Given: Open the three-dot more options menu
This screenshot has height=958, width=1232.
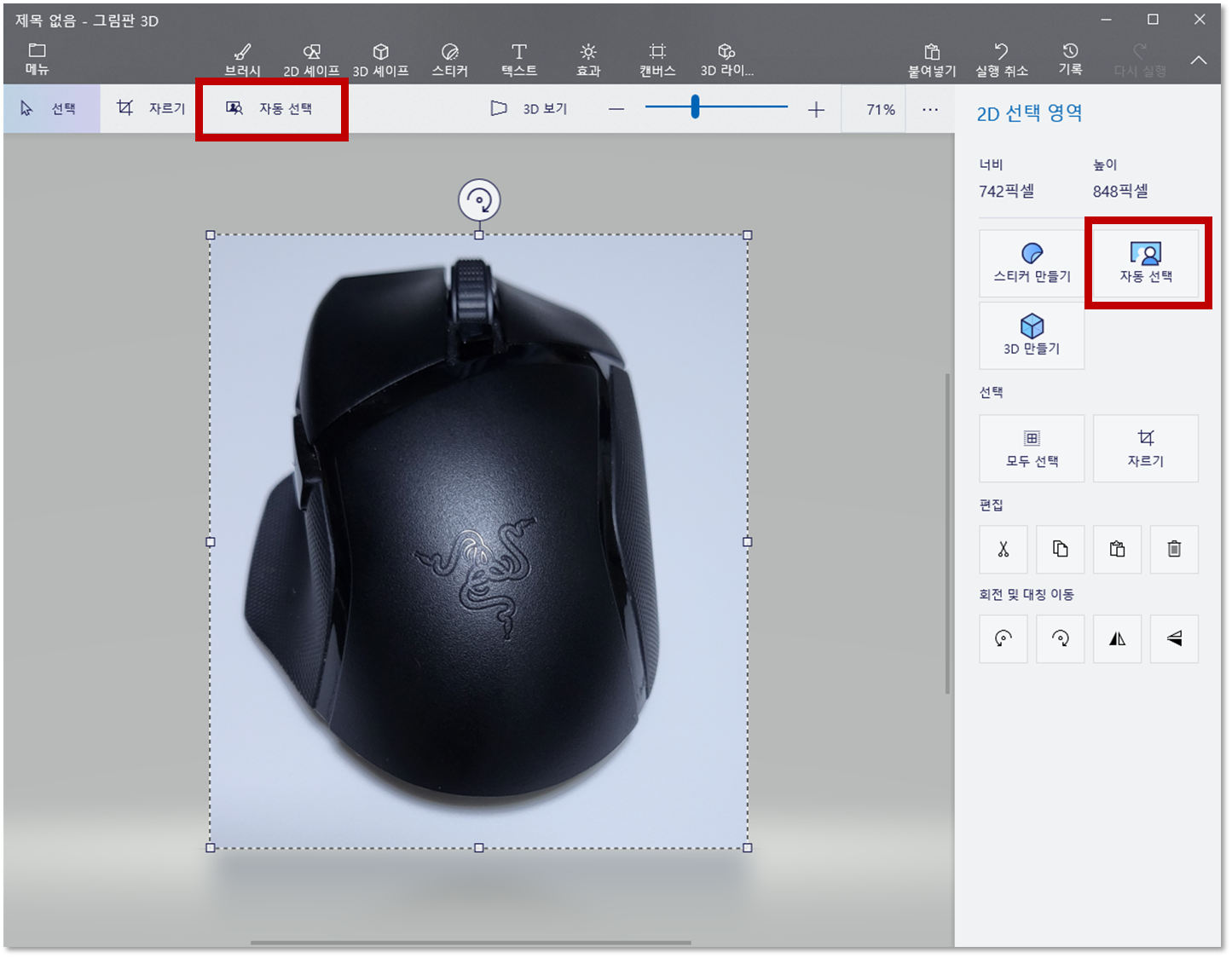Looking at the screenshot, I should point(930,109).
